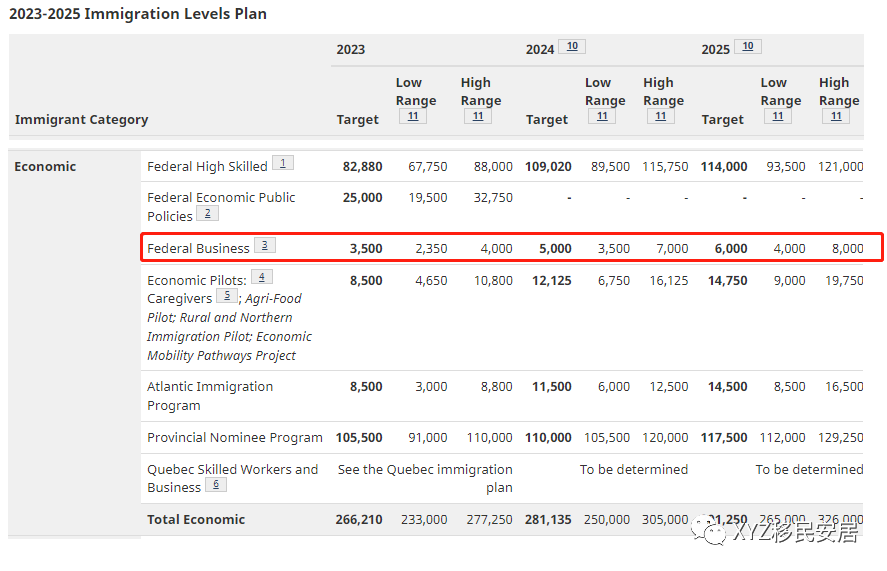
Task: Open footnote 11 under 2023 Low Range
Action: [x=413, y=116]
